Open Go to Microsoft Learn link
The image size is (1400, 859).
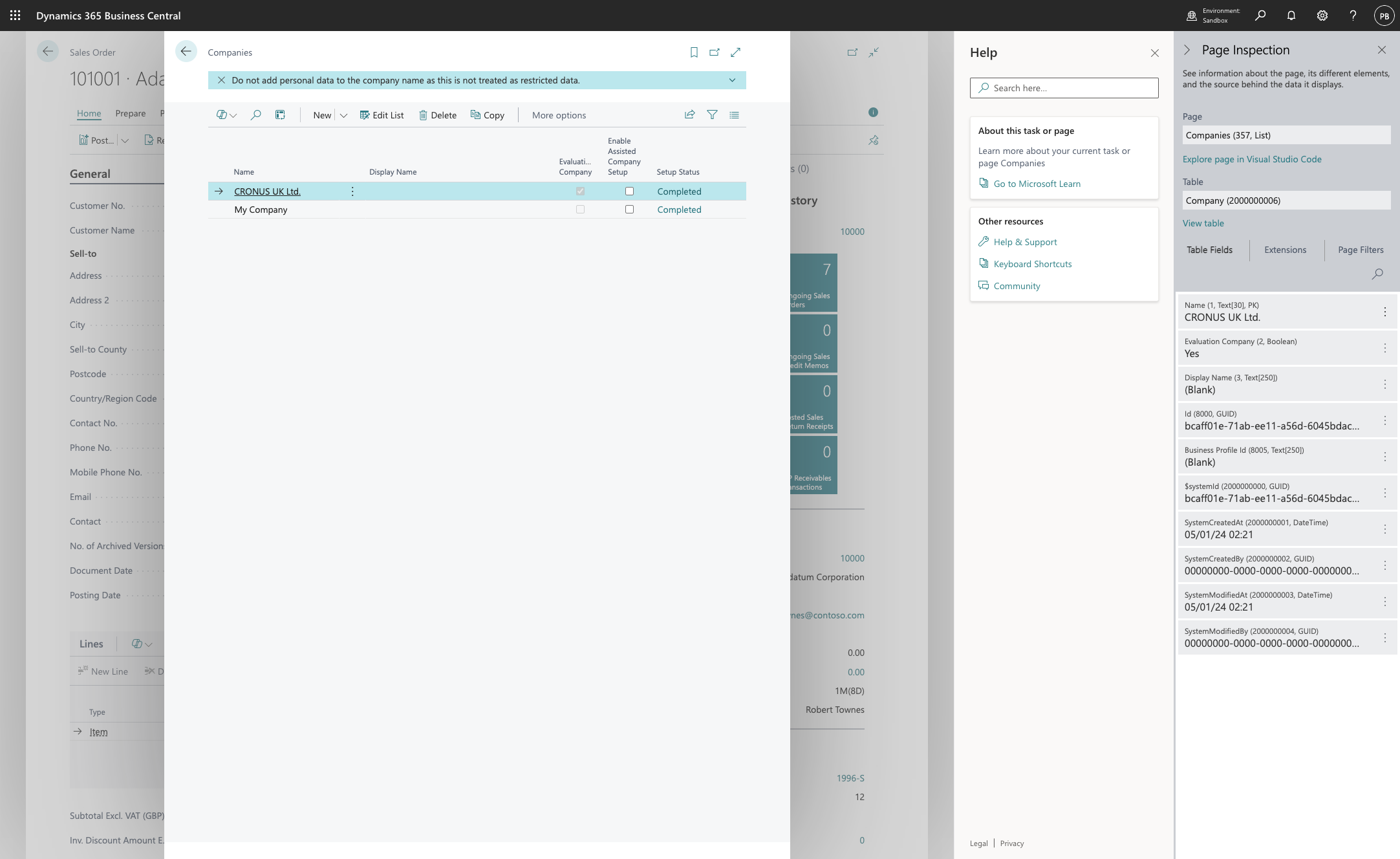1037,184
